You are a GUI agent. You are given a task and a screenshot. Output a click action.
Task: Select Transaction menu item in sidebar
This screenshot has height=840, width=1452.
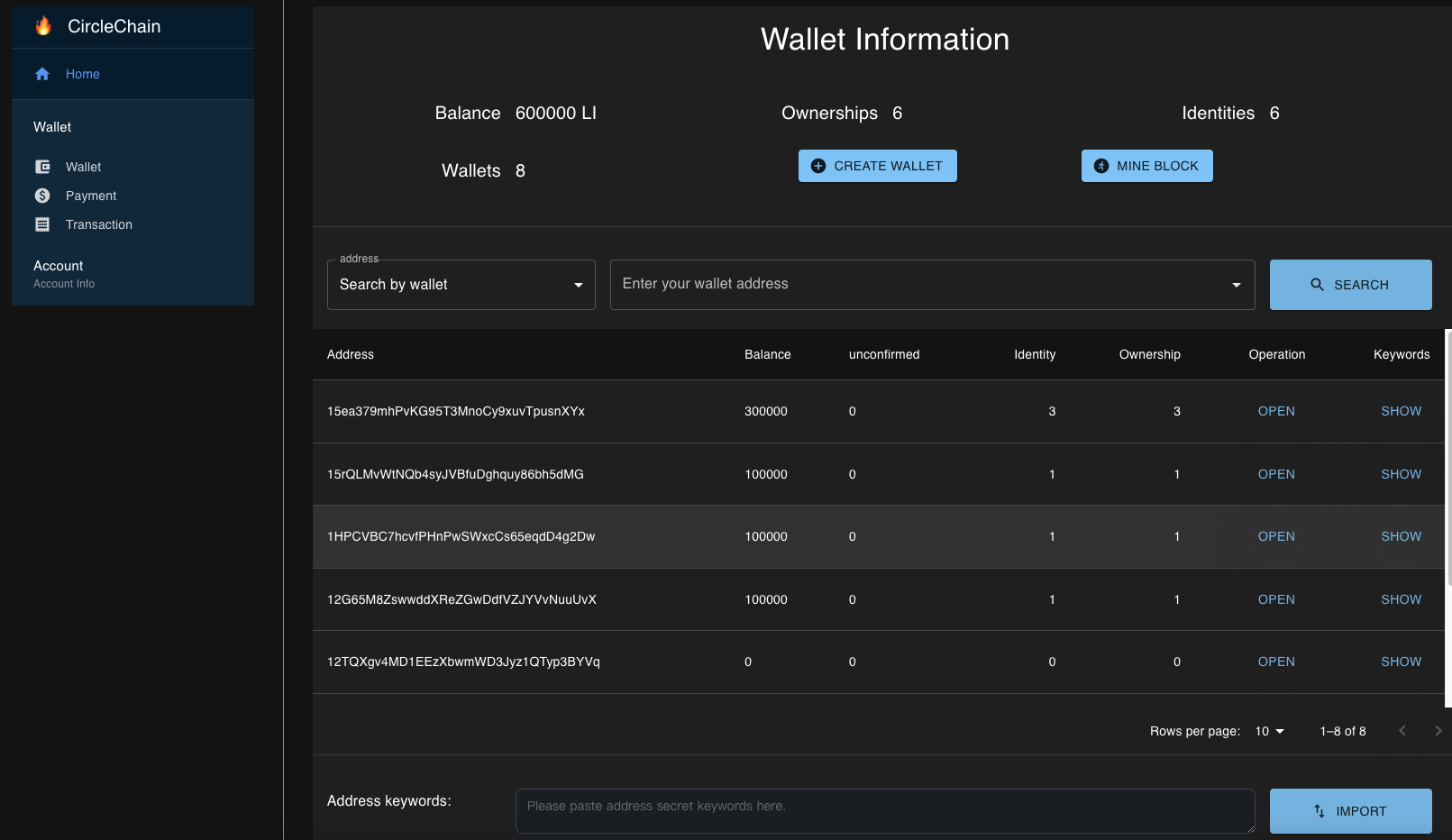pos(99,224)
